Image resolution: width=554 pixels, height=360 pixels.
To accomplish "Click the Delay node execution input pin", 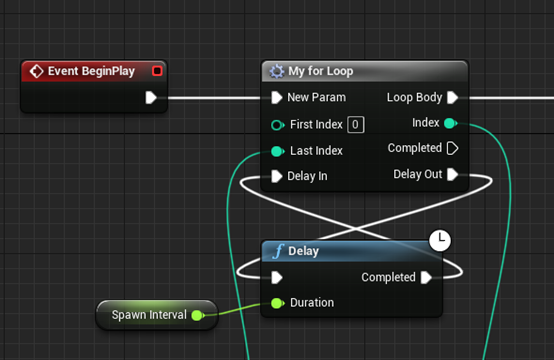I will click(277, 277).
